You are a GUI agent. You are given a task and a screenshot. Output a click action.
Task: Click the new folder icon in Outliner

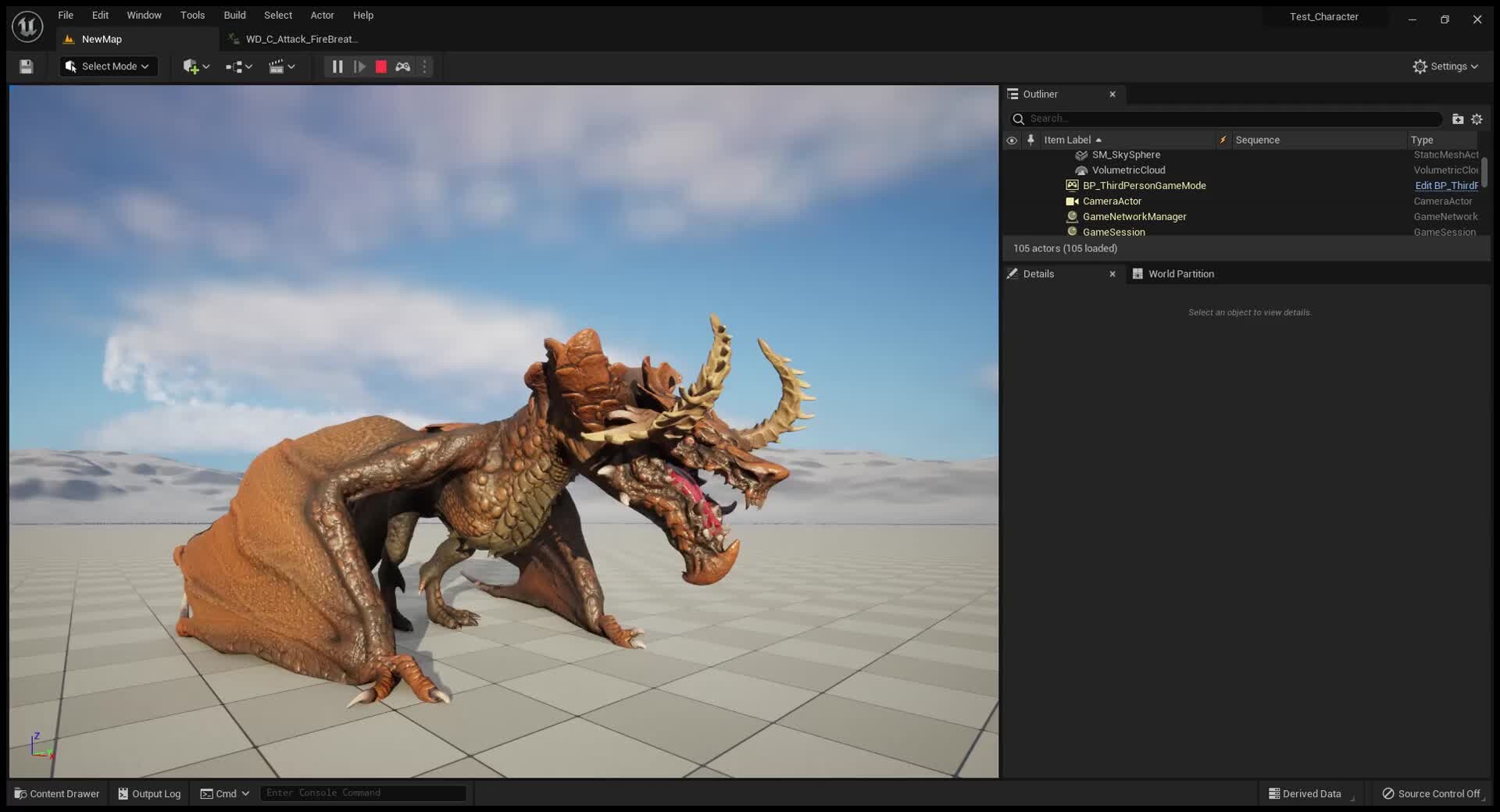pos(1457,119)
